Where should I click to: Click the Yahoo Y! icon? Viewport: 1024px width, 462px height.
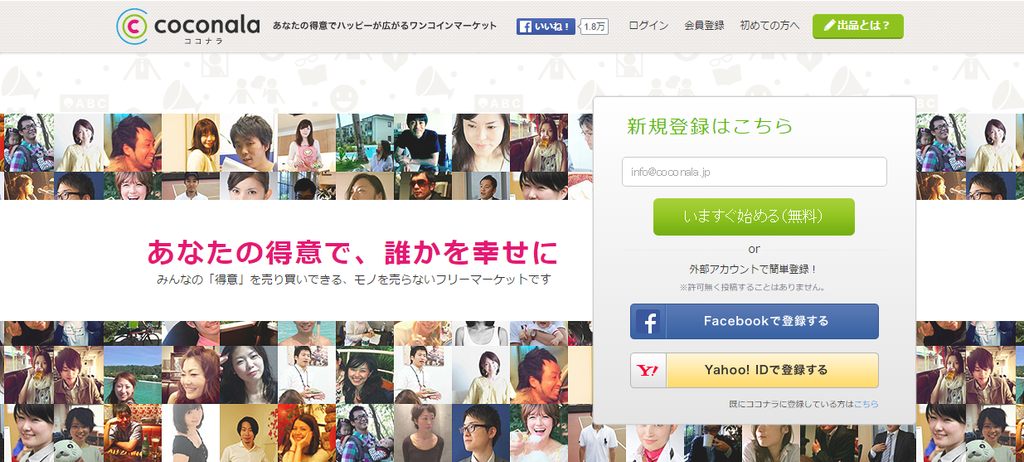point(648,371)
